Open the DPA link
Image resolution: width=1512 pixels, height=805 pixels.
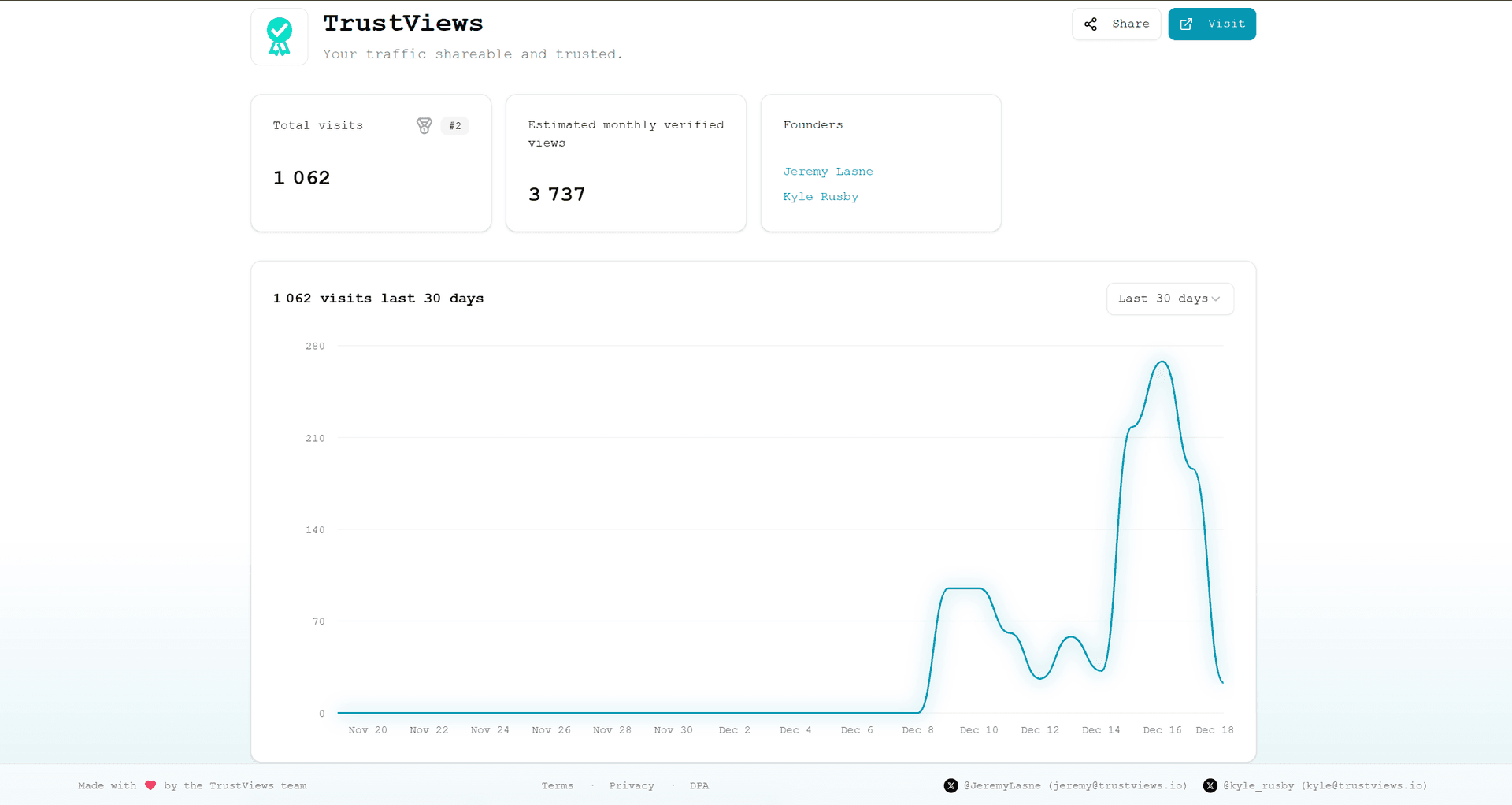(x=699, y=785)
